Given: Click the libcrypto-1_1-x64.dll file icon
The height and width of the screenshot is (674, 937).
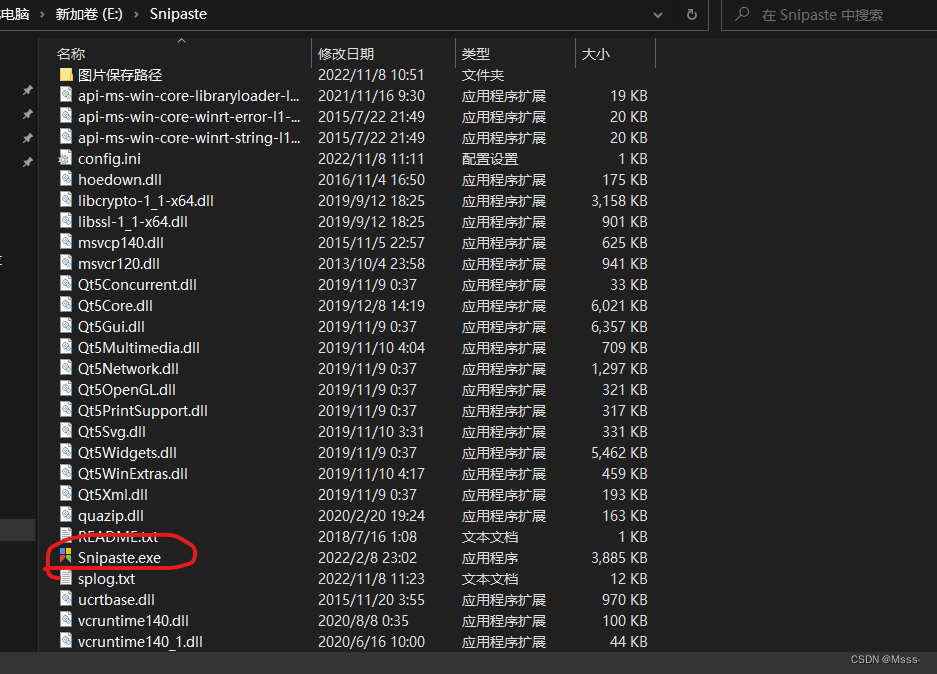Looking at the screenshot, I should [x=66, y=200].
